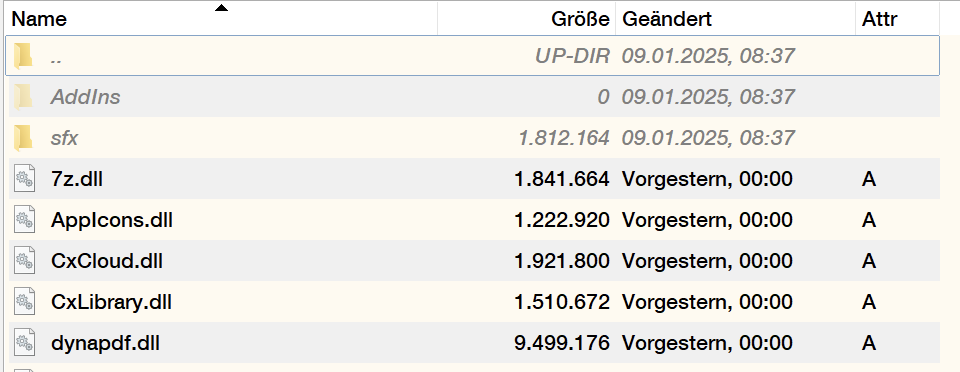Select the AddIns folder icon
This screenshot has width=960, height=372.
23,97
